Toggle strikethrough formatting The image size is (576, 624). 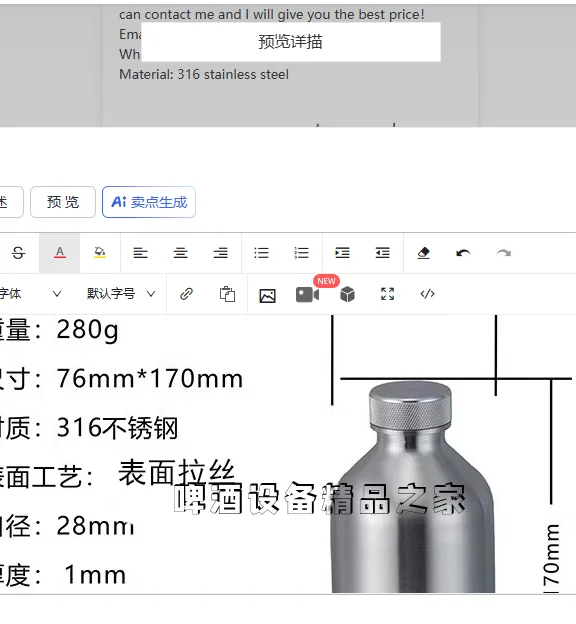click(18, 253)
